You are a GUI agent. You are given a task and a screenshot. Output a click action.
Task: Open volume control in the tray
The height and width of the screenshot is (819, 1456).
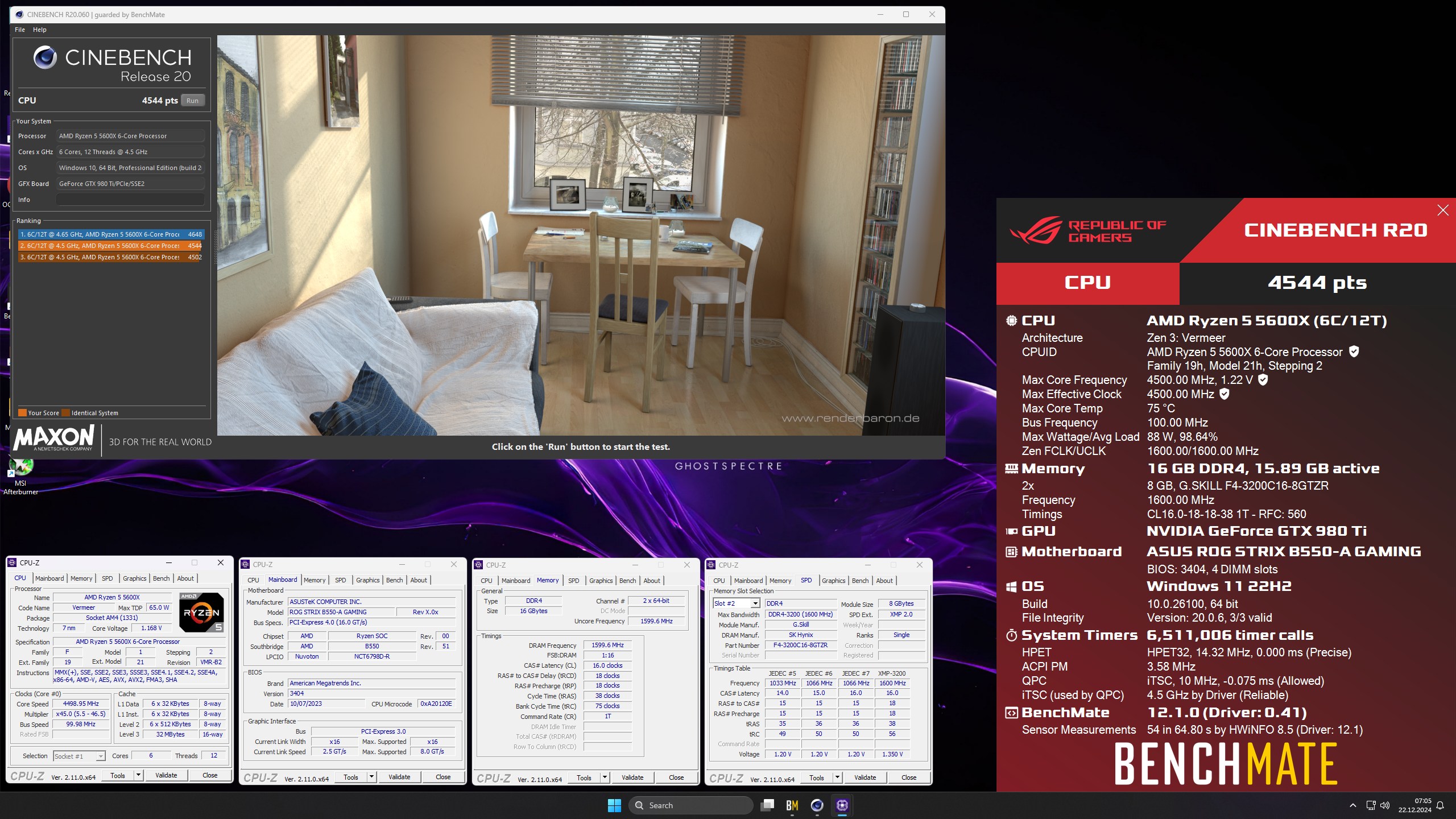(x=1385, y=805)
